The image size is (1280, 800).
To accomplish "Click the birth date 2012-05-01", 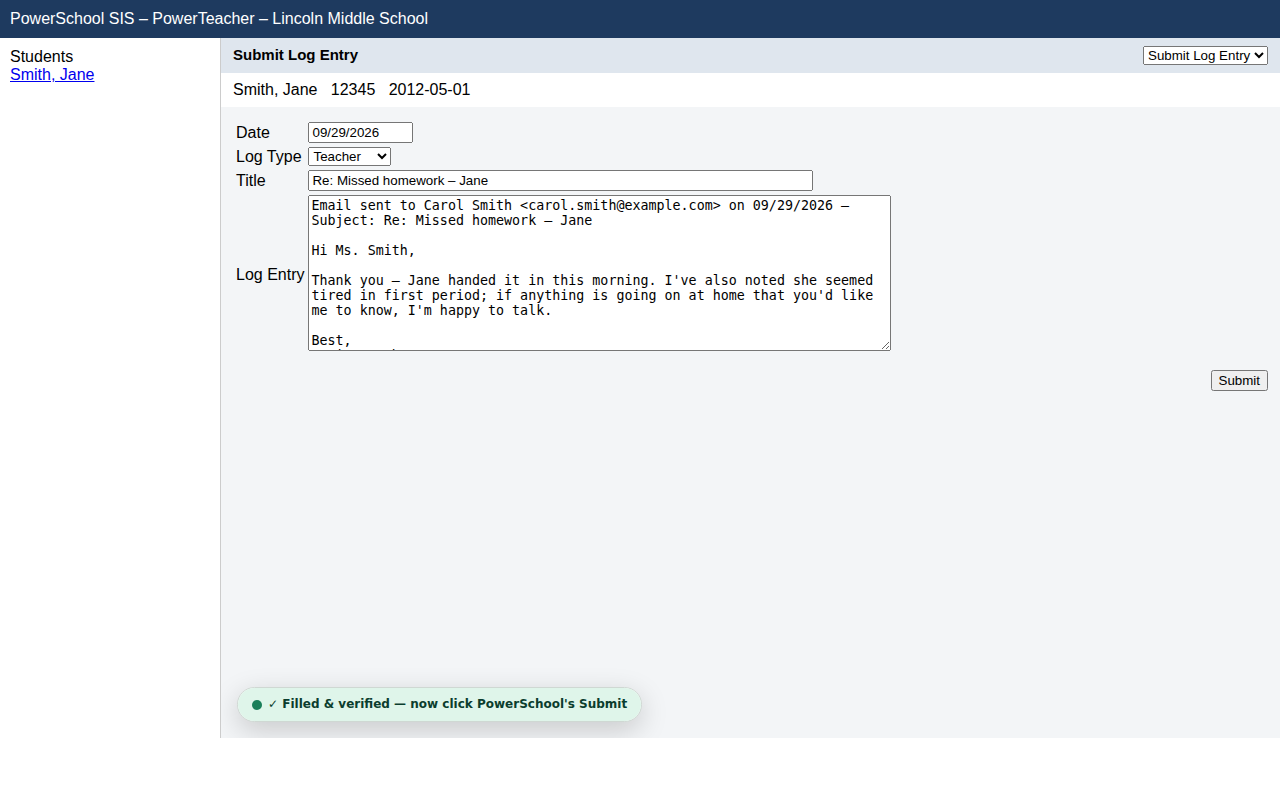I will click(429, 90).
